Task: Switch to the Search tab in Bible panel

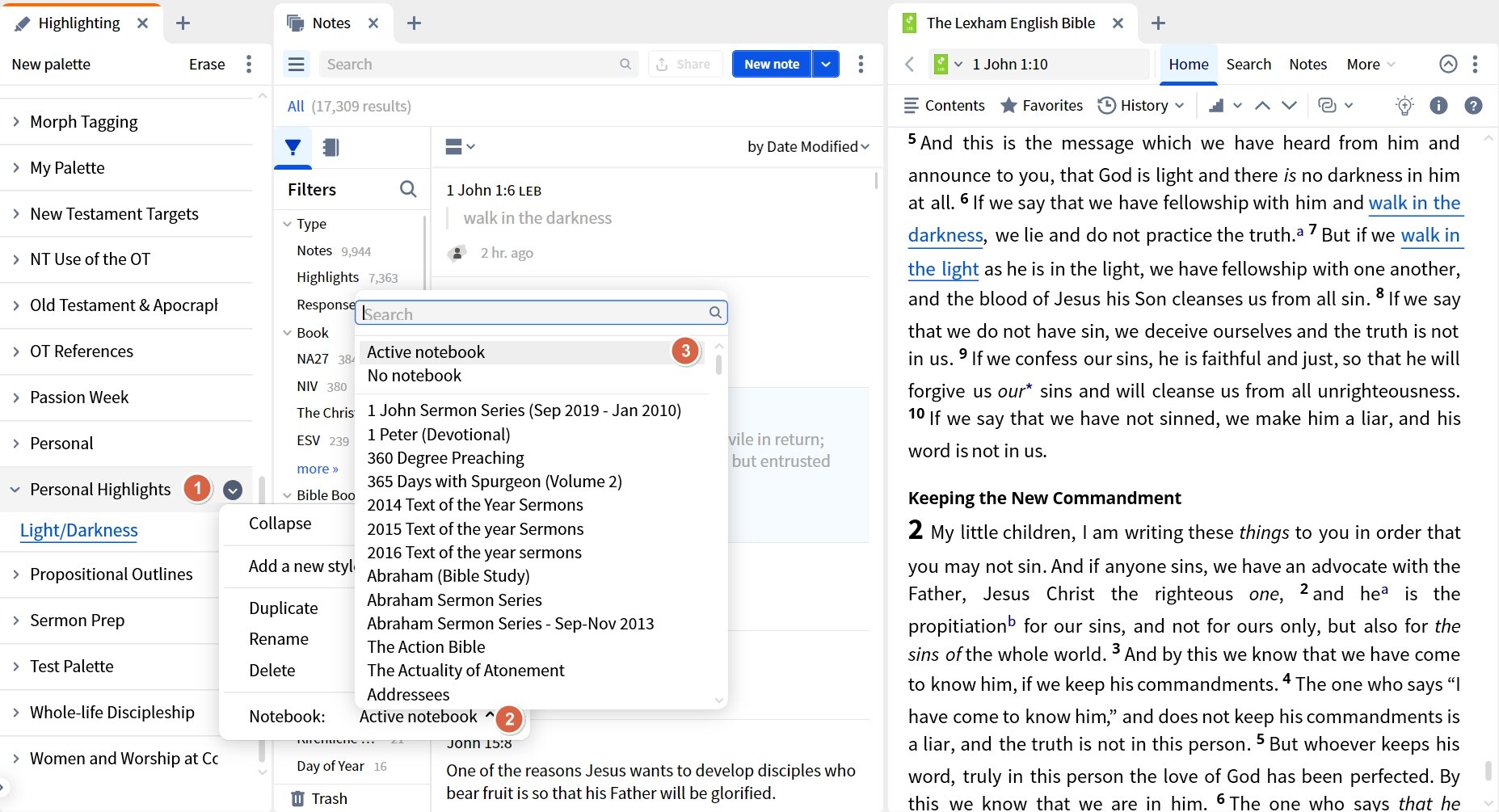Action: [1248, 64]
